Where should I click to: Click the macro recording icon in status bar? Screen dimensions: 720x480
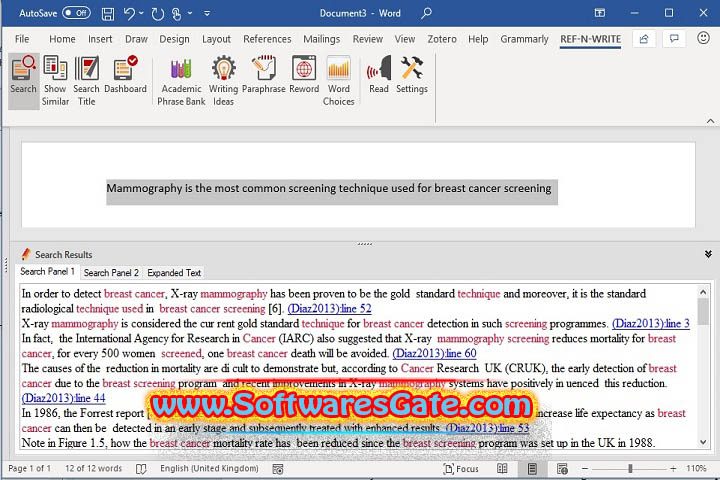pos(278,469)
